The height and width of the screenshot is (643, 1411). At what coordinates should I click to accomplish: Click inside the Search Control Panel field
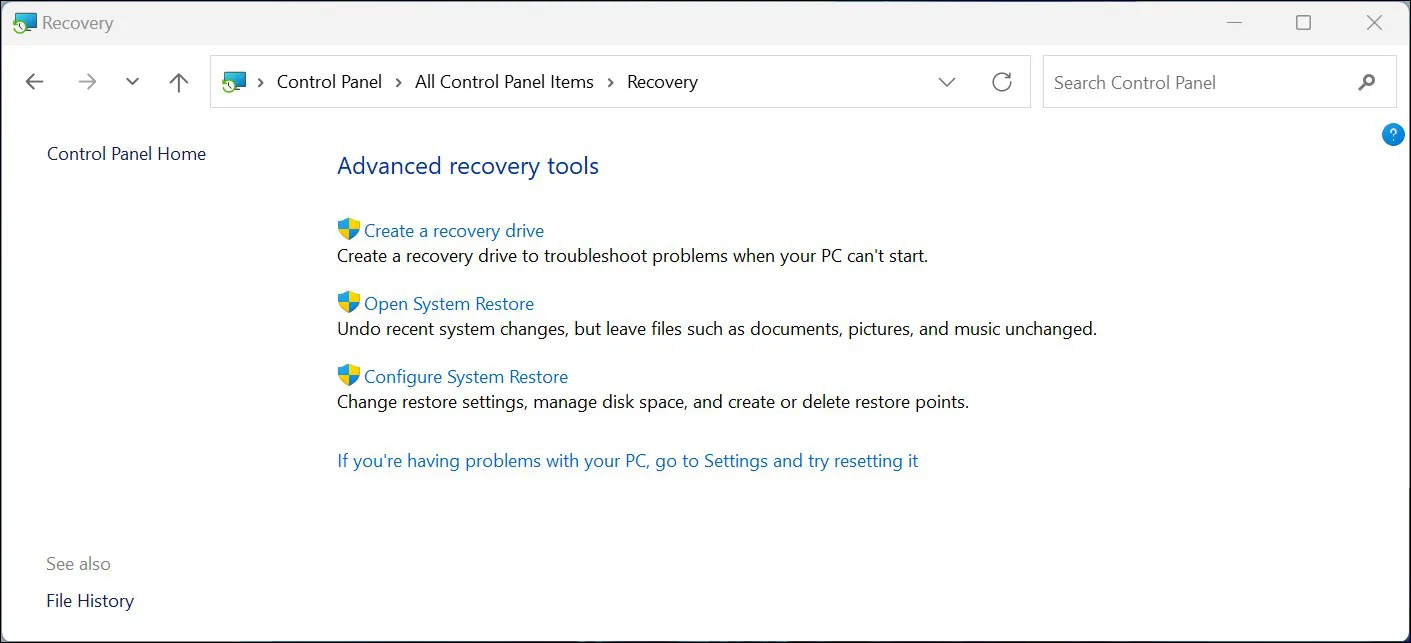tap(1150, 82)
